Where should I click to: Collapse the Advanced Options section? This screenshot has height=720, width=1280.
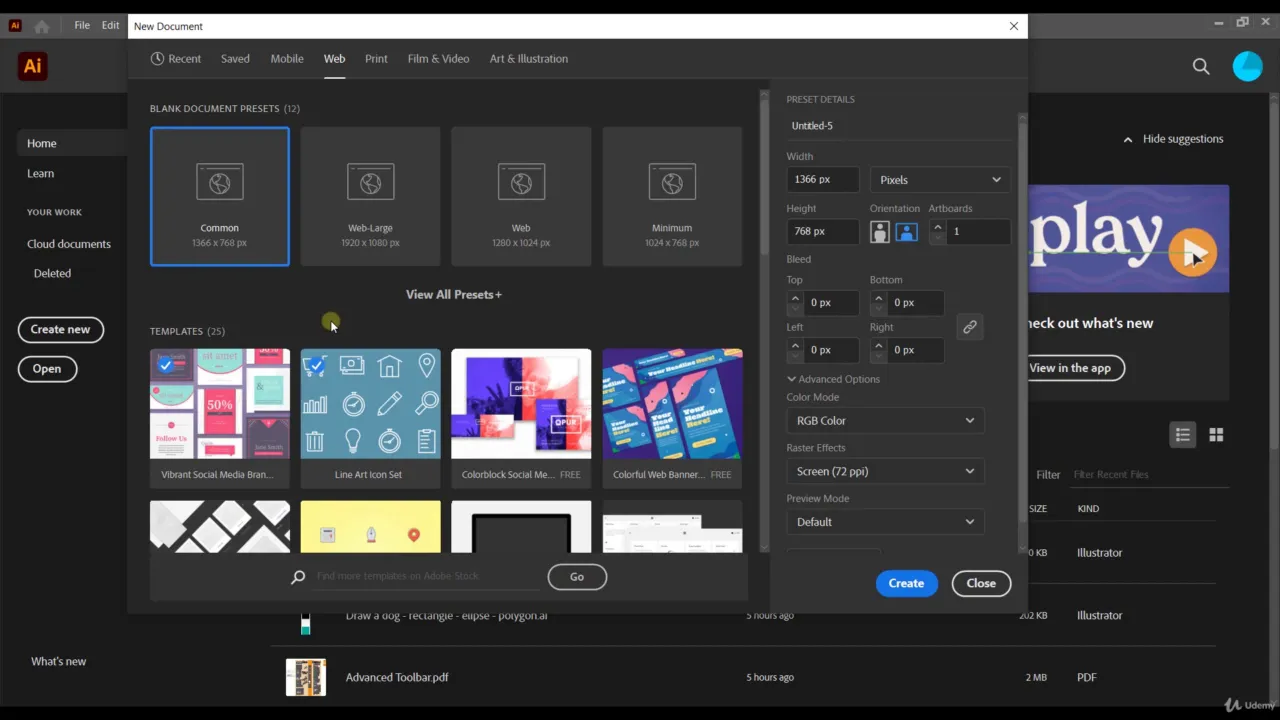click(x=833, y=379)
